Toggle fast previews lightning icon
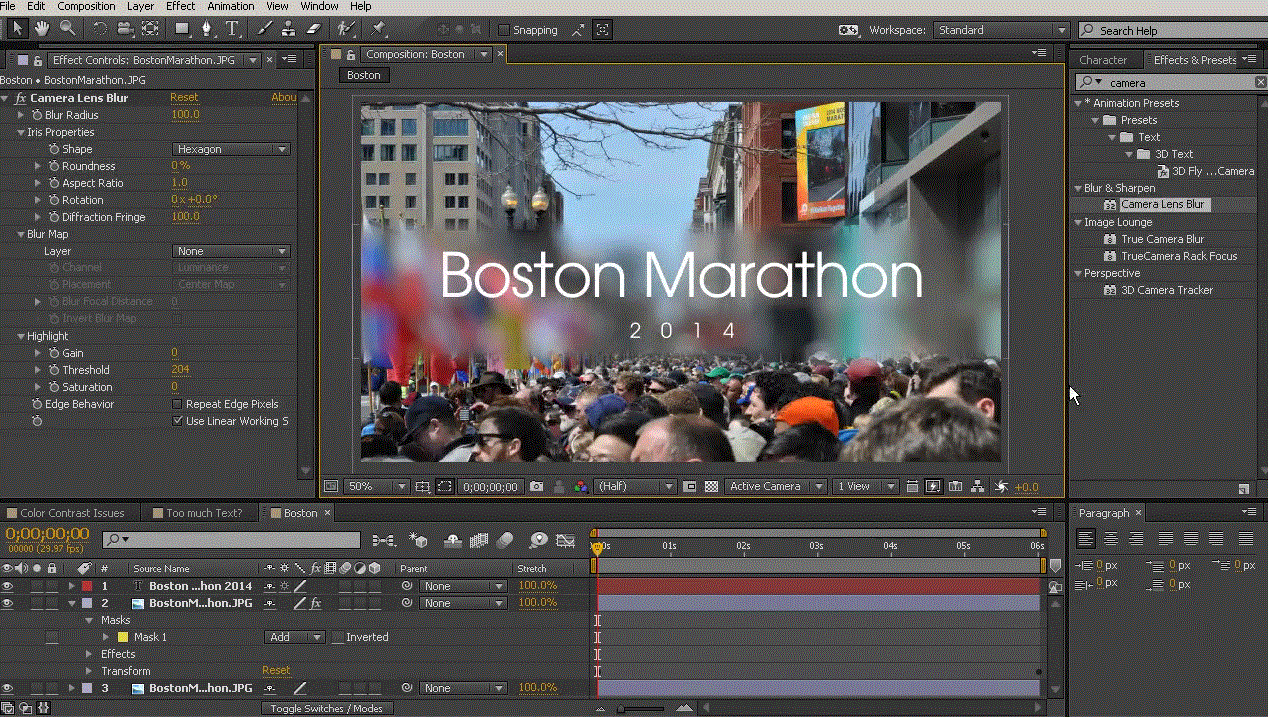The width and height of the screenshot is (1268, 717). point(933,487)
